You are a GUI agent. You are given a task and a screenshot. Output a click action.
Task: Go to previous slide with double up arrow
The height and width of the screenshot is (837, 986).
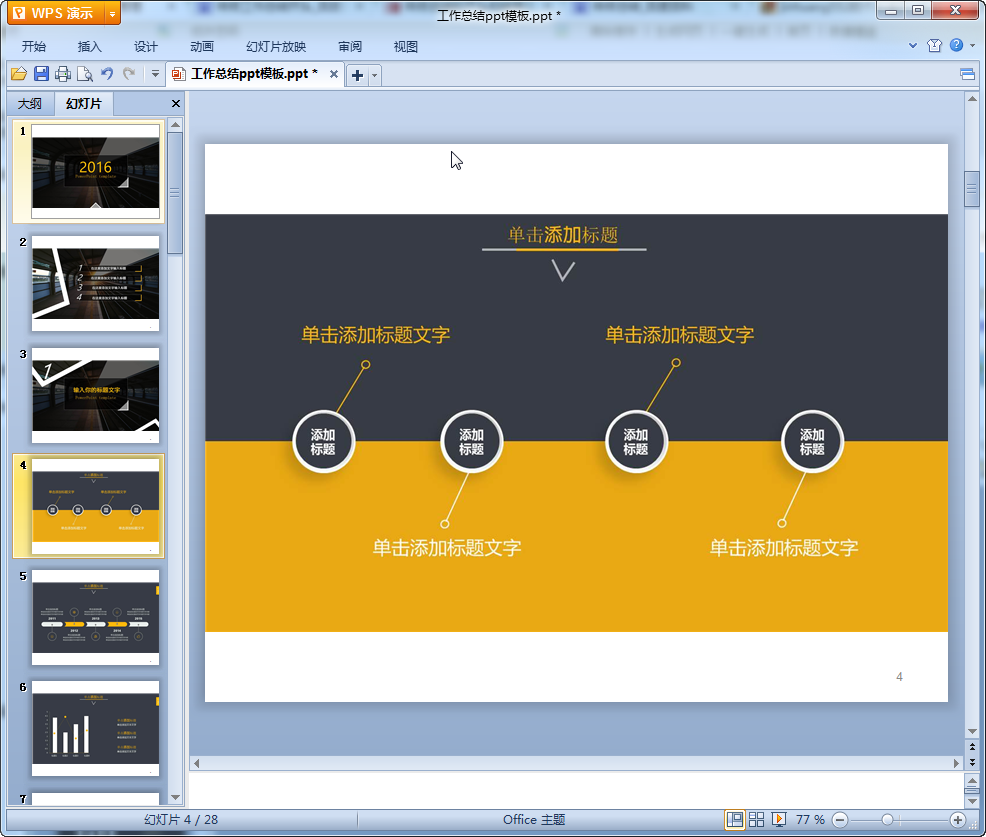tap(972, 747)
